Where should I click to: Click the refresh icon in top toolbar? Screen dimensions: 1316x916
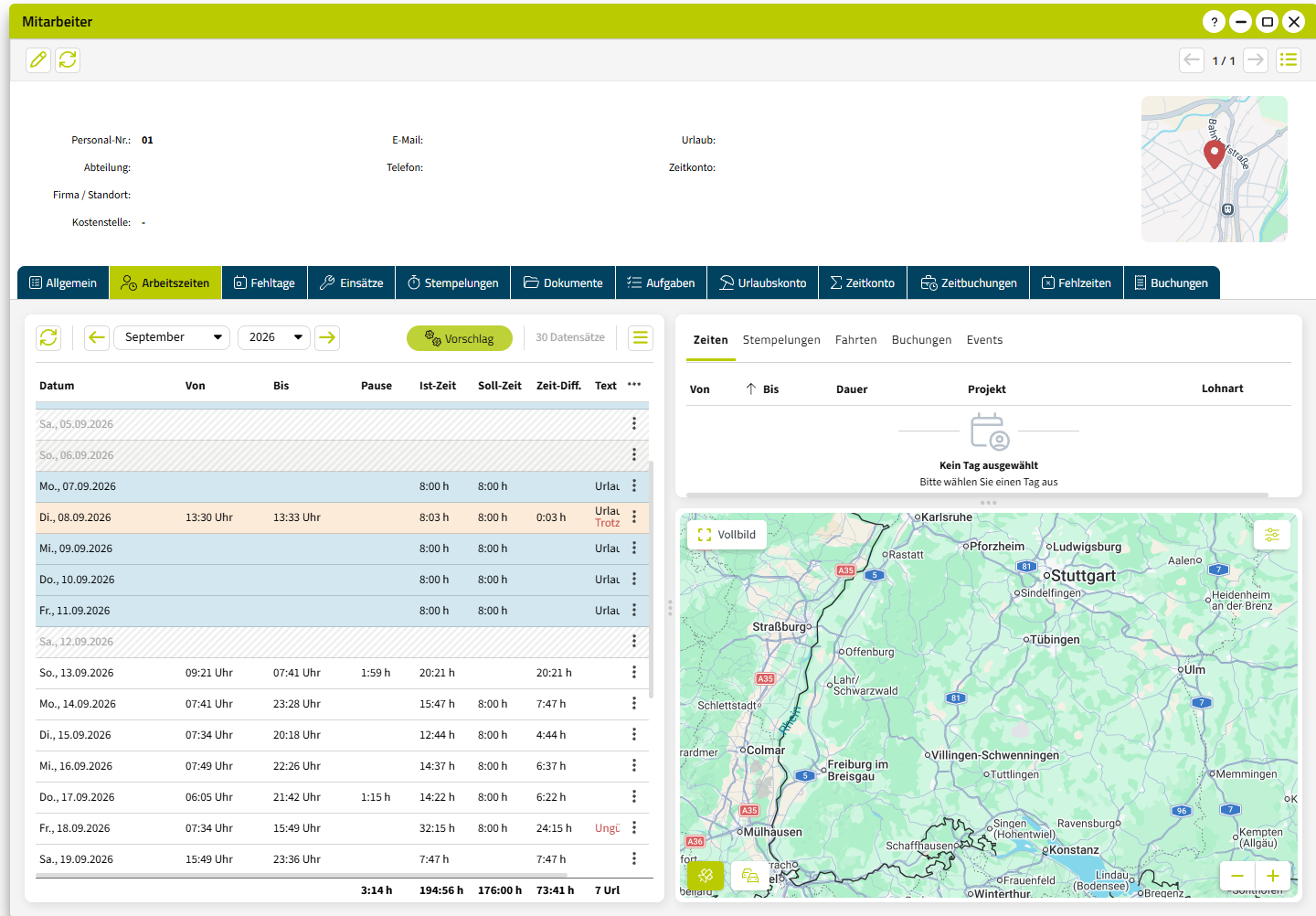tap(68, 60)
